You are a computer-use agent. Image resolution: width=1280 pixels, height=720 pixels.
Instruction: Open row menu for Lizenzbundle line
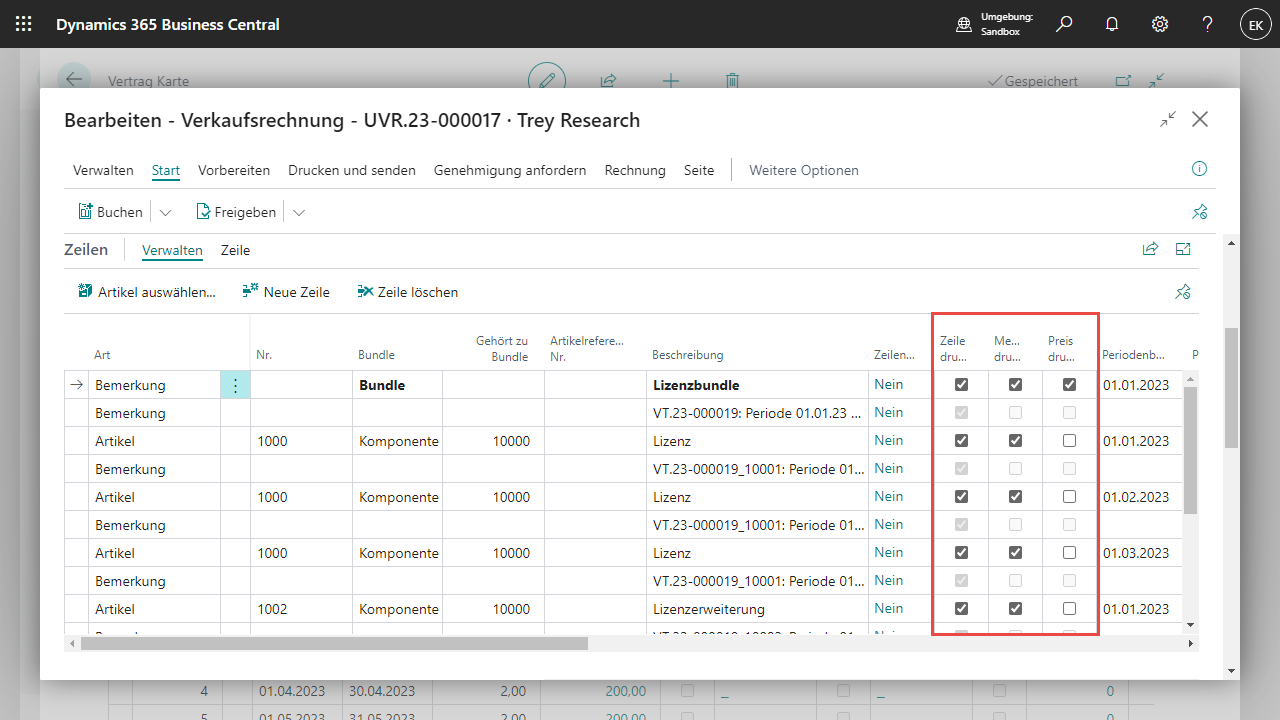tap(235, 385)
